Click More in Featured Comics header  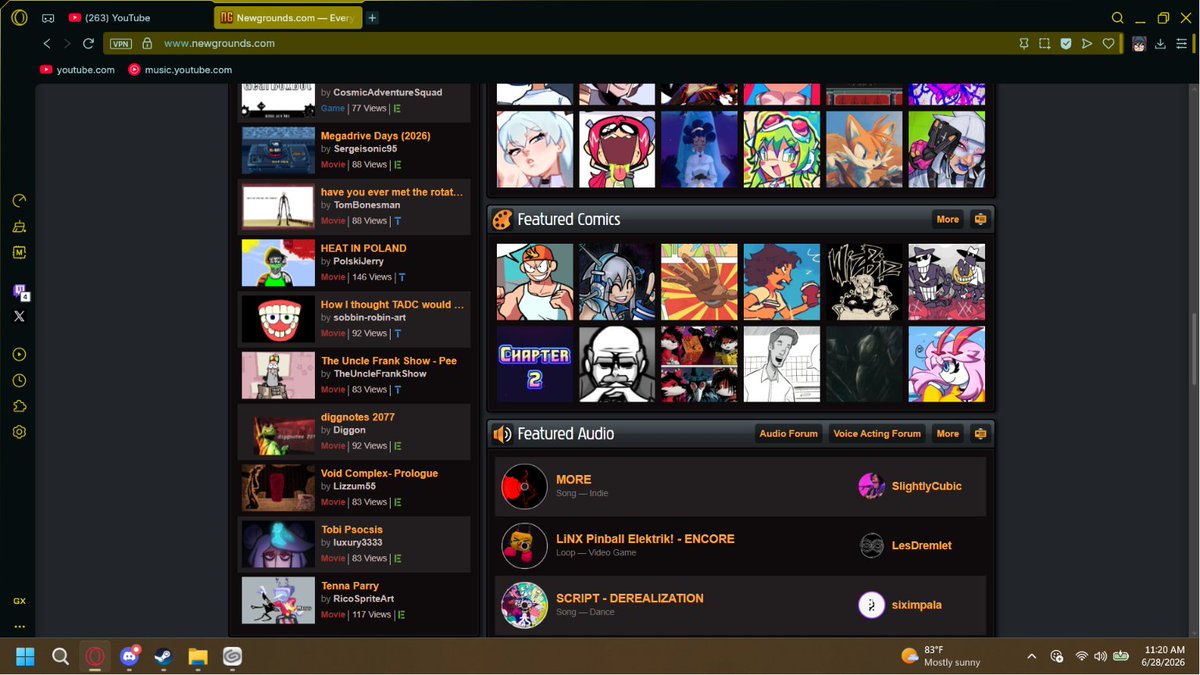(x=948, y=219)
